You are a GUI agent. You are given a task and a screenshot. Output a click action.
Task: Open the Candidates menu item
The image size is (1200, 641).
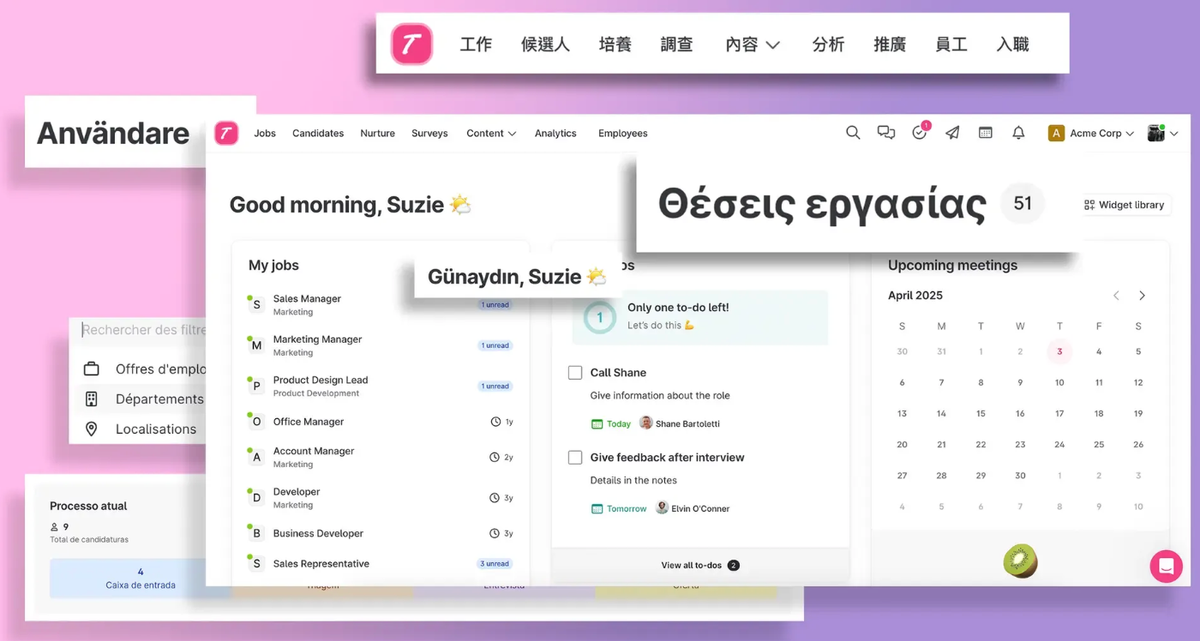point(318,133)
